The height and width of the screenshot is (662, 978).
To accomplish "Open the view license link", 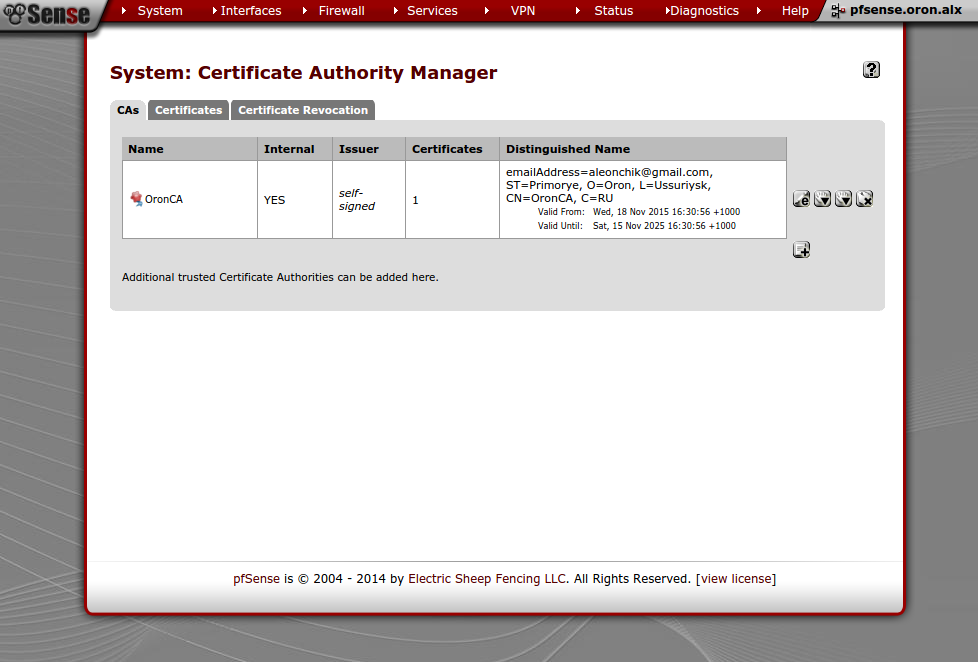I will (736, 578).
